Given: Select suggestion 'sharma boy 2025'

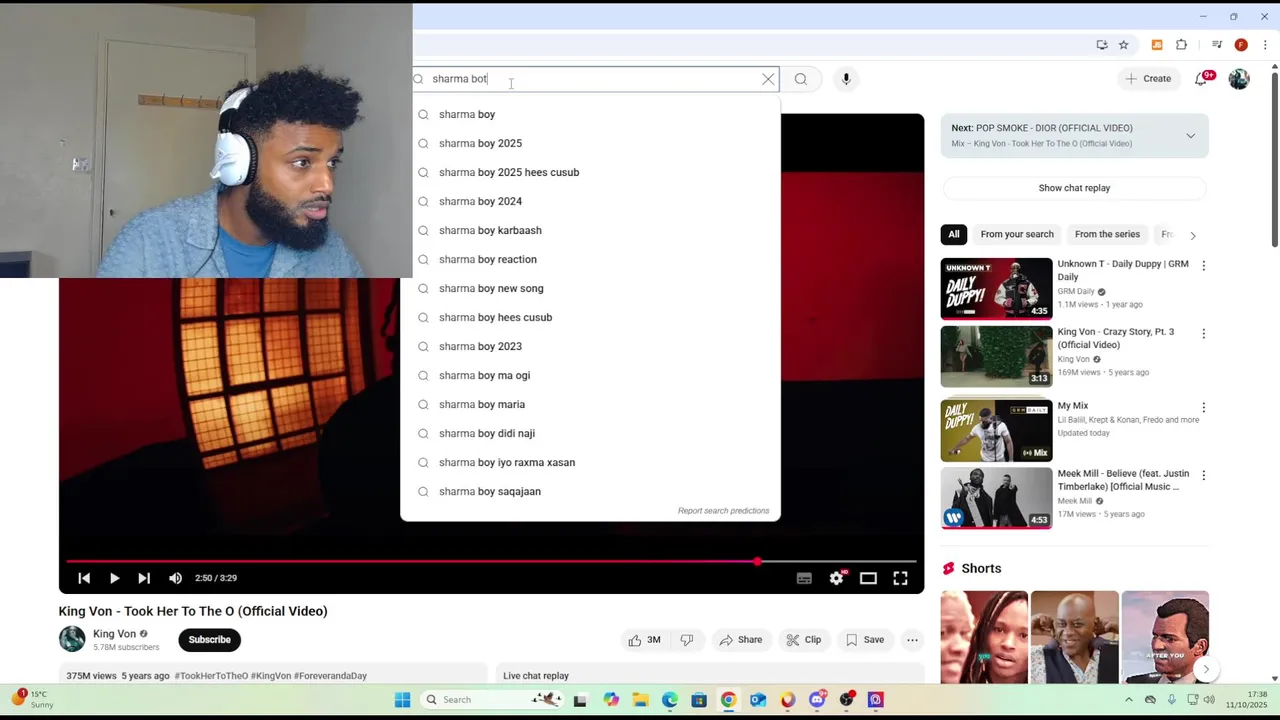Looking at the screenshot, I should pyautogui.click(x=590, y=143).
